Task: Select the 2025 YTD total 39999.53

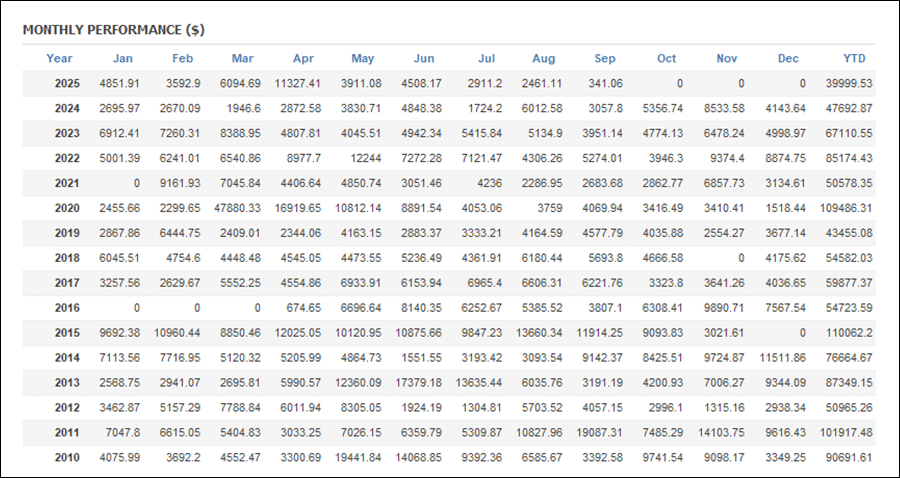Action: tap(847, 83)
